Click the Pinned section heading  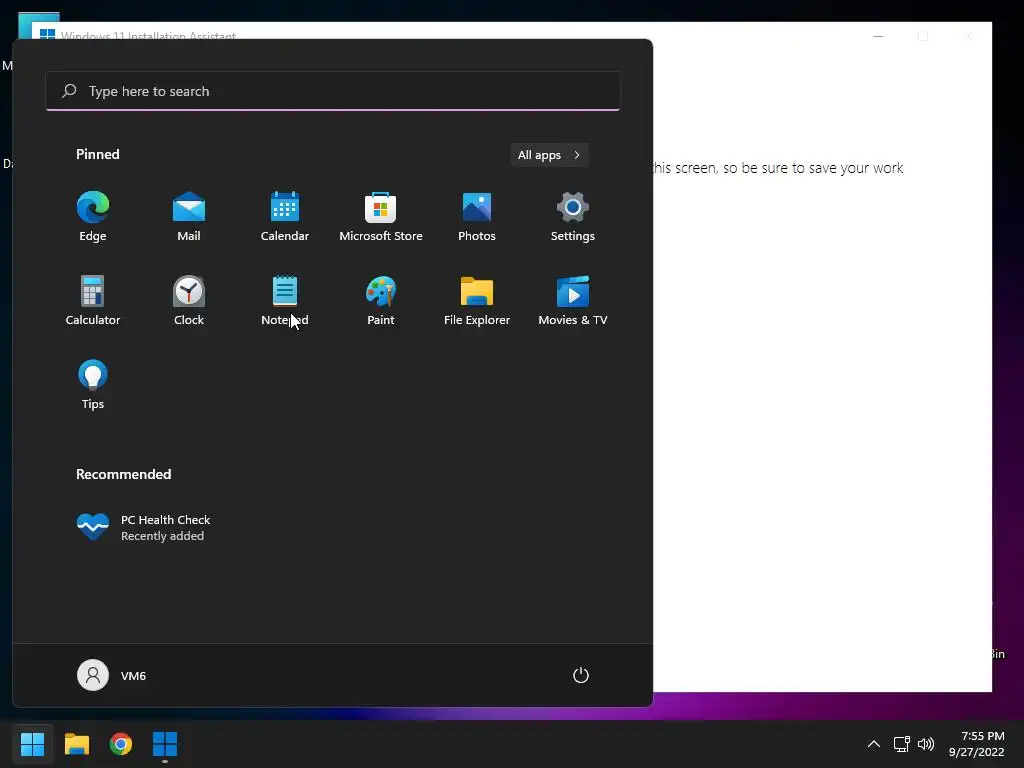tap(98, 154)
